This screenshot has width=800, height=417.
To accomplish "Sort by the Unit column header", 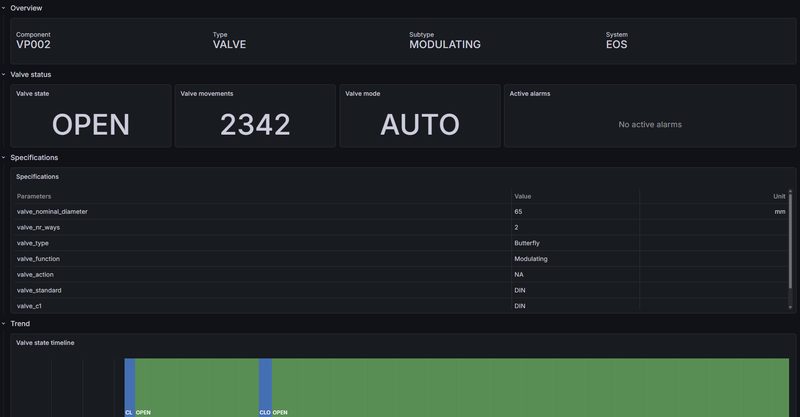I will pyautogui.click(x=779, y=196).
